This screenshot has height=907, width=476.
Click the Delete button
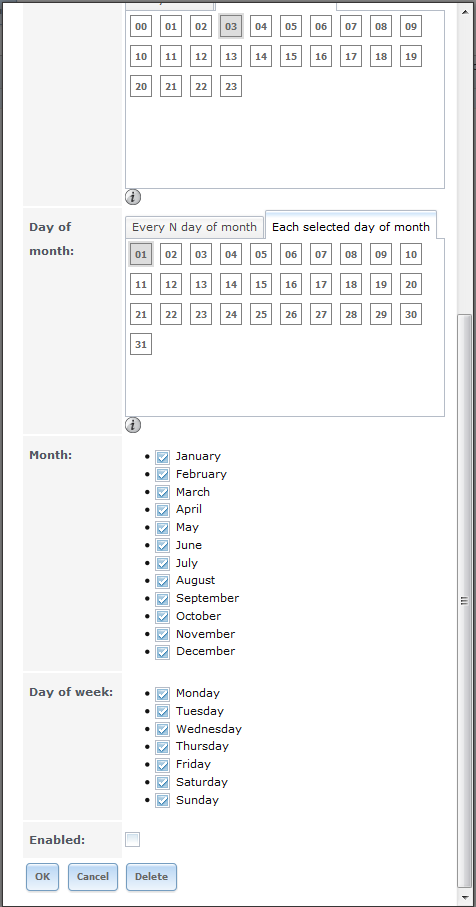[x=151, y=877]
